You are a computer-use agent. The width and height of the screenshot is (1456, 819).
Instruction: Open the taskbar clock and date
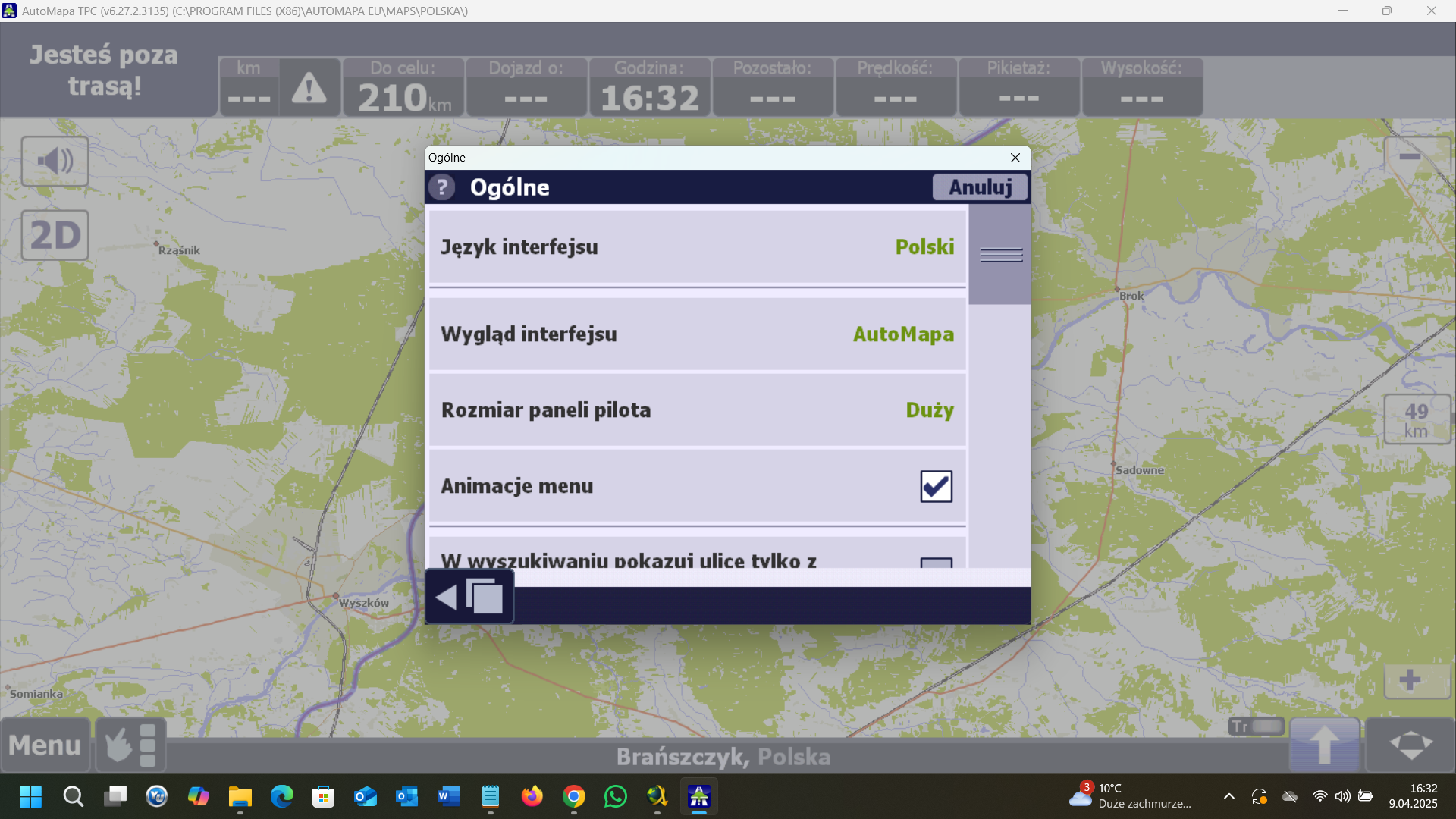pyautogui.click(x=1414, y=796)
